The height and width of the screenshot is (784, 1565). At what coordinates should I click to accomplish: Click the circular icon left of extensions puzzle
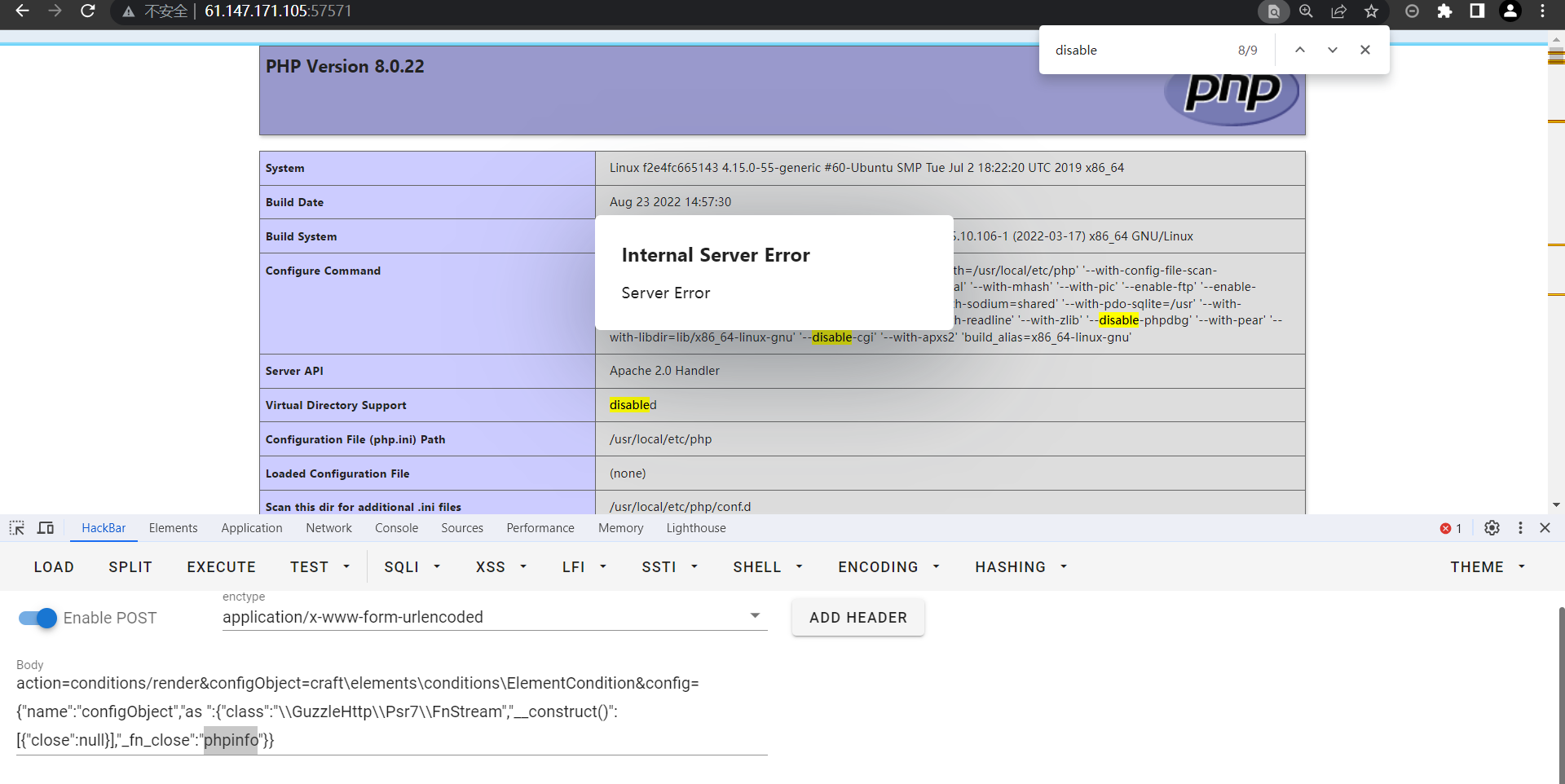[x=1413, y=11]
